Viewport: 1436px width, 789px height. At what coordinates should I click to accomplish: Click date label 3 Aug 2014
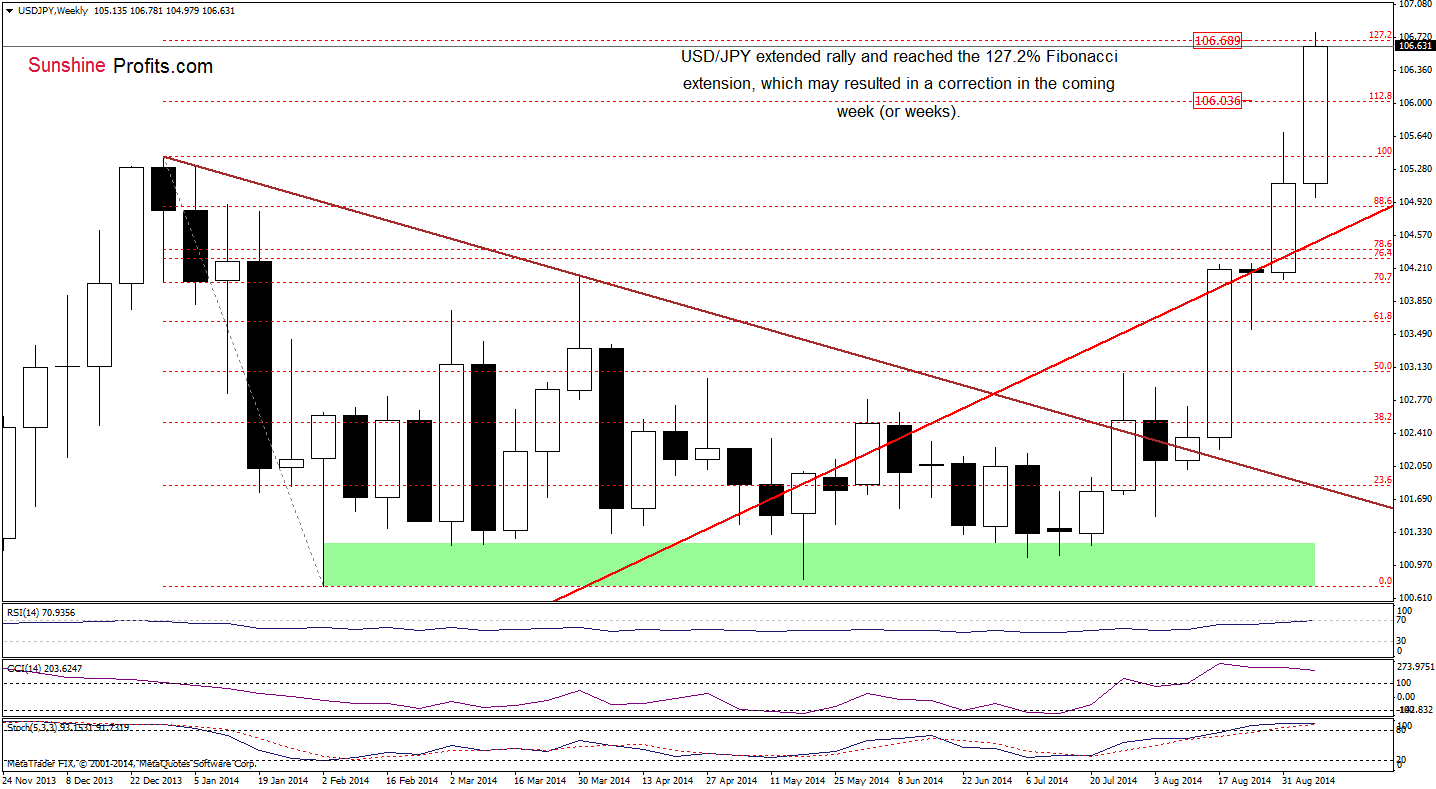(1180, 780)
